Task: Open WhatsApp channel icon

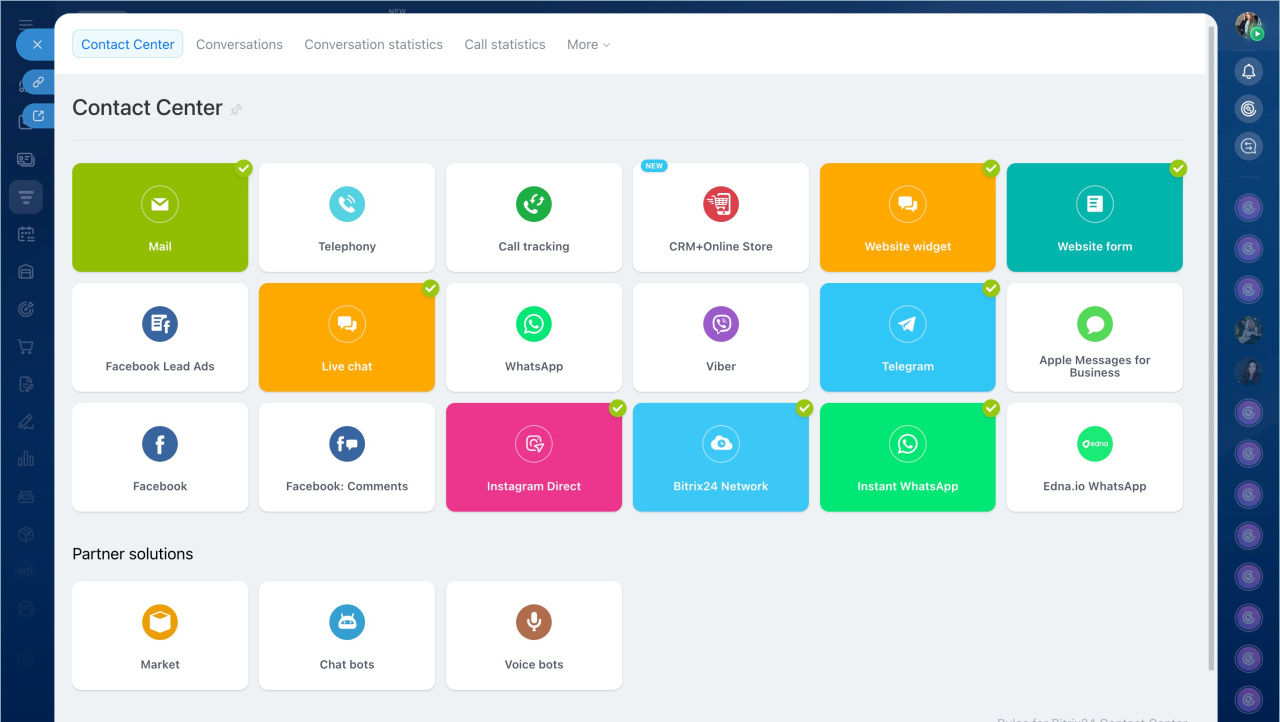Action: coord(534,324)
